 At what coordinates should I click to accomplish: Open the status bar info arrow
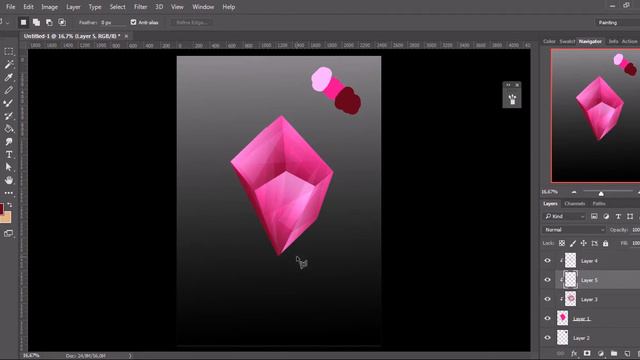[130, 356]
